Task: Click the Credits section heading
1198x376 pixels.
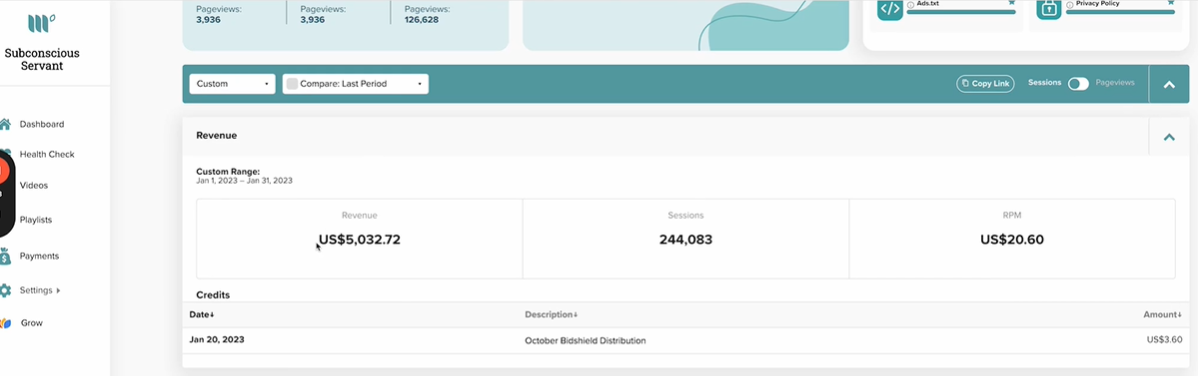Action: pos(213,294)
